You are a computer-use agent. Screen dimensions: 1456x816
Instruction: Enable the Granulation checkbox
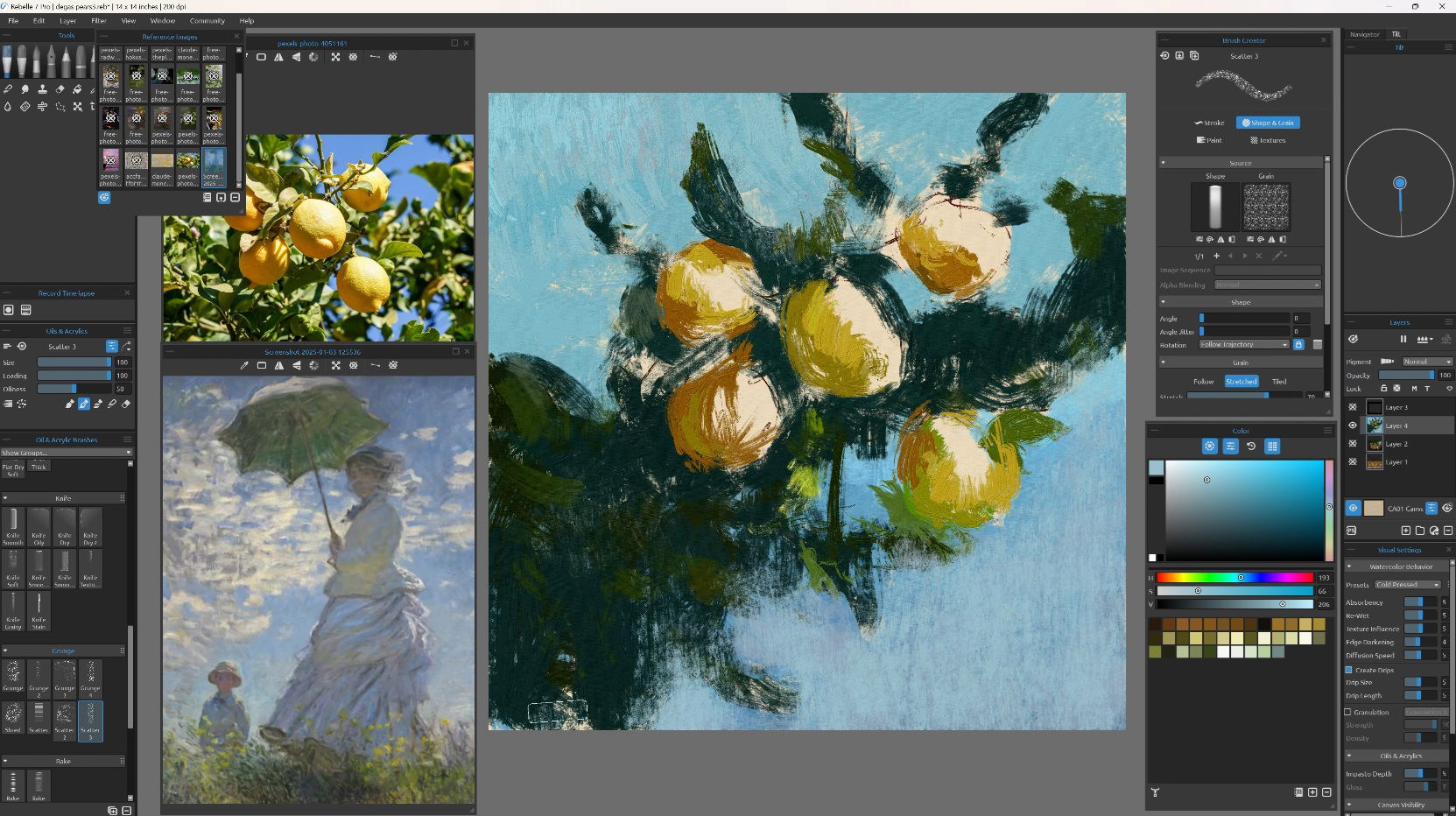pos(1348,712)
